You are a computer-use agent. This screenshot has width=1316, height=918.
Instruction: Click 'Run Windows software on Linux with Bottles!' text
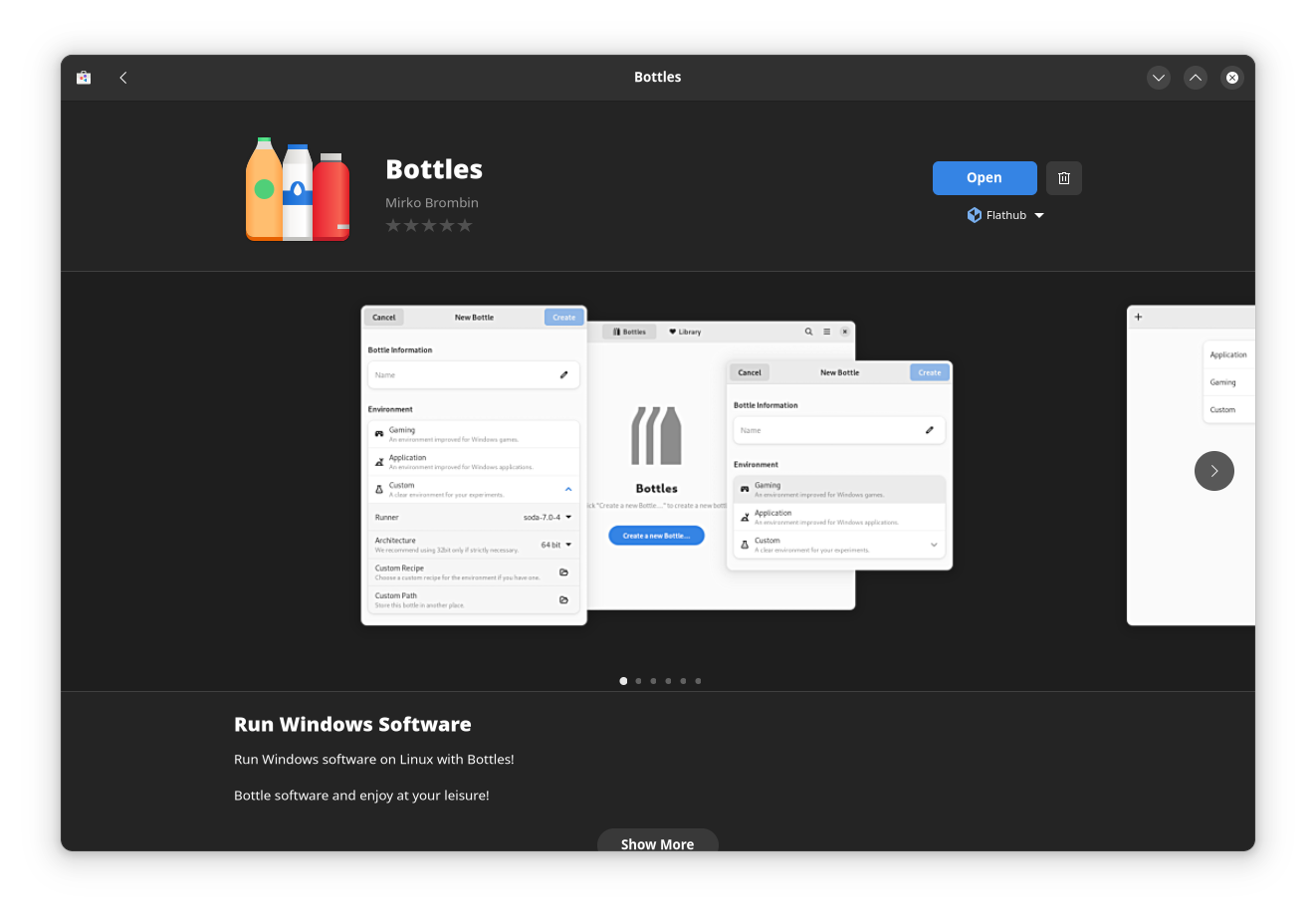click(x=374, y=760)
